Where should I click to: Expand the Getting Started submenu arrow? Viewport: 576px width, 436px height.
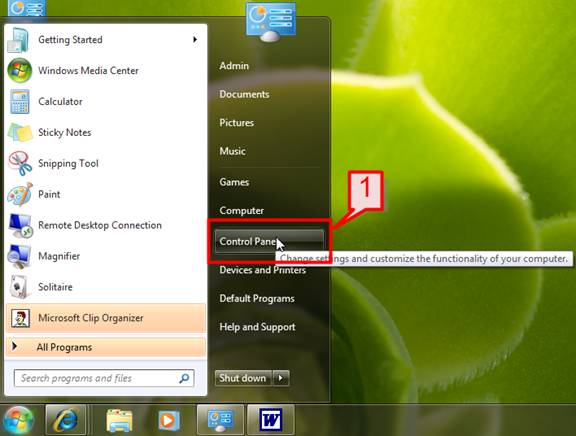click(195, 39)
